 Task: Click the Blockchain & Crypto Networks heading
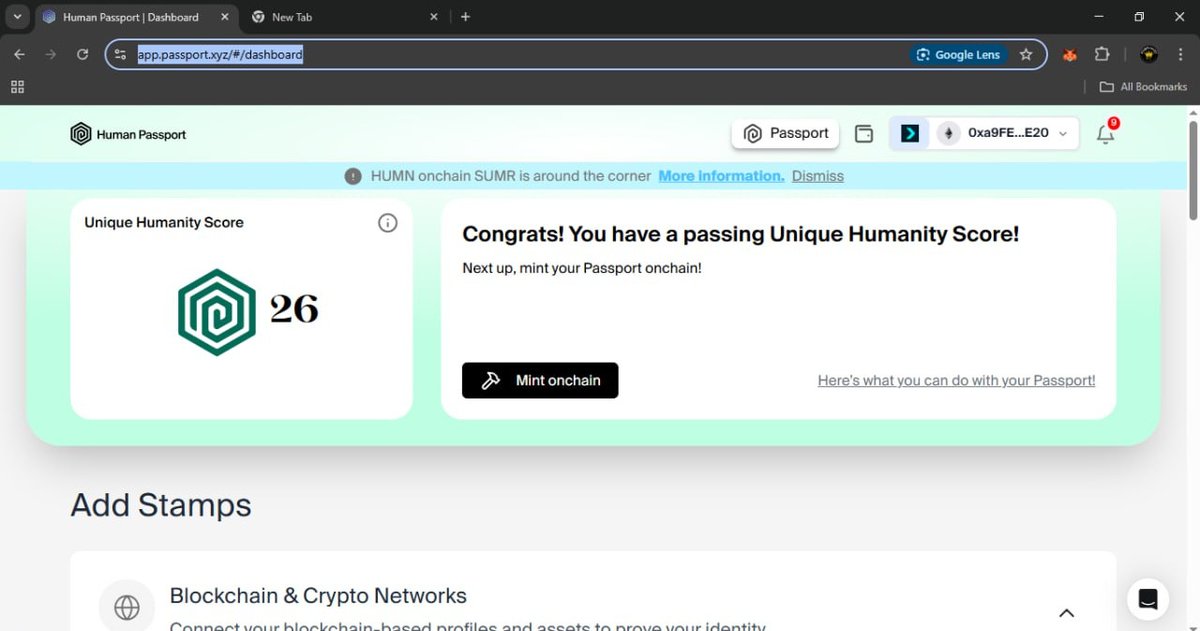pos(318,596)
